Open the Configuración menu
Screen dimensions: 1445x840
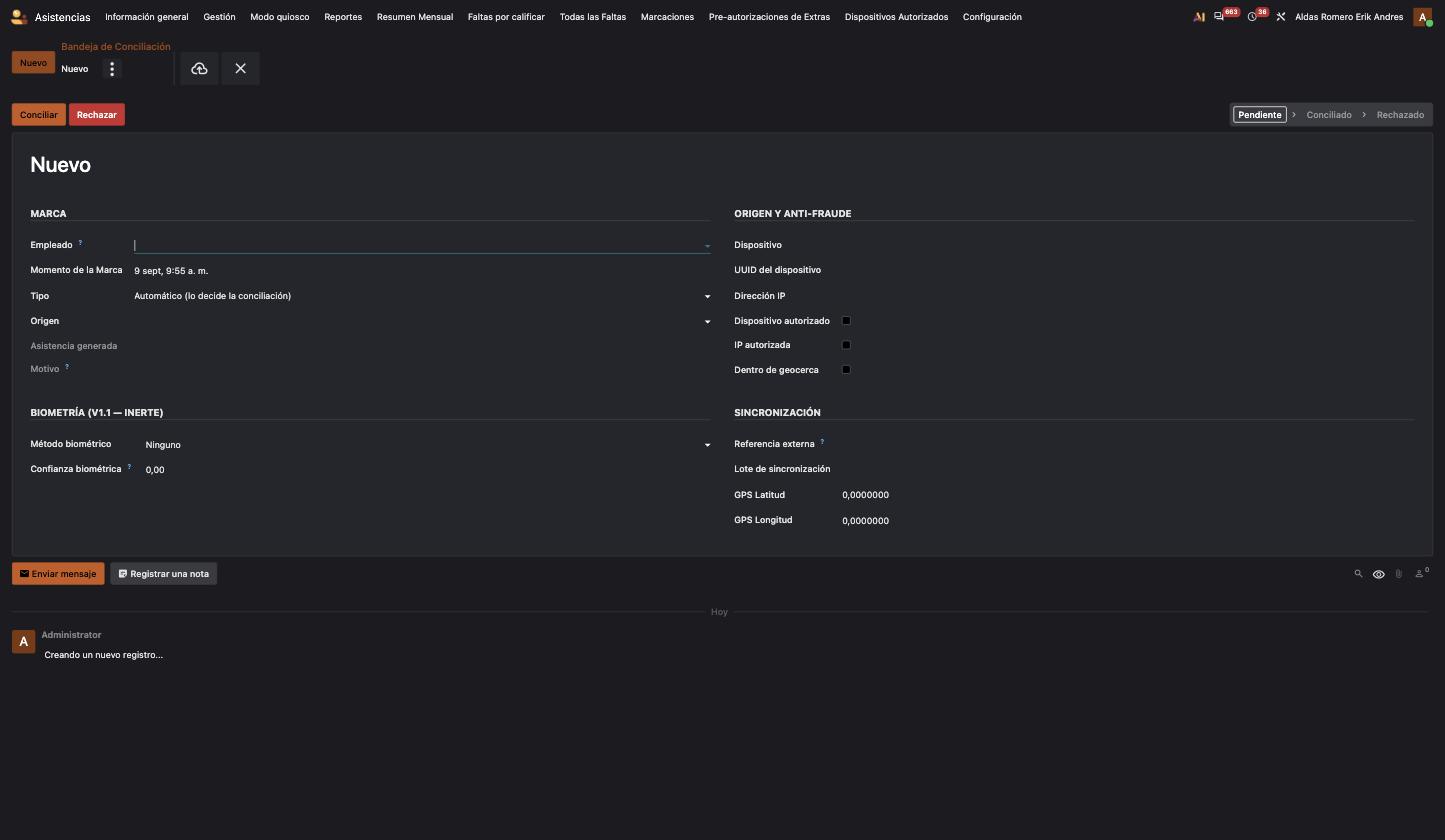tap(992, 17)
